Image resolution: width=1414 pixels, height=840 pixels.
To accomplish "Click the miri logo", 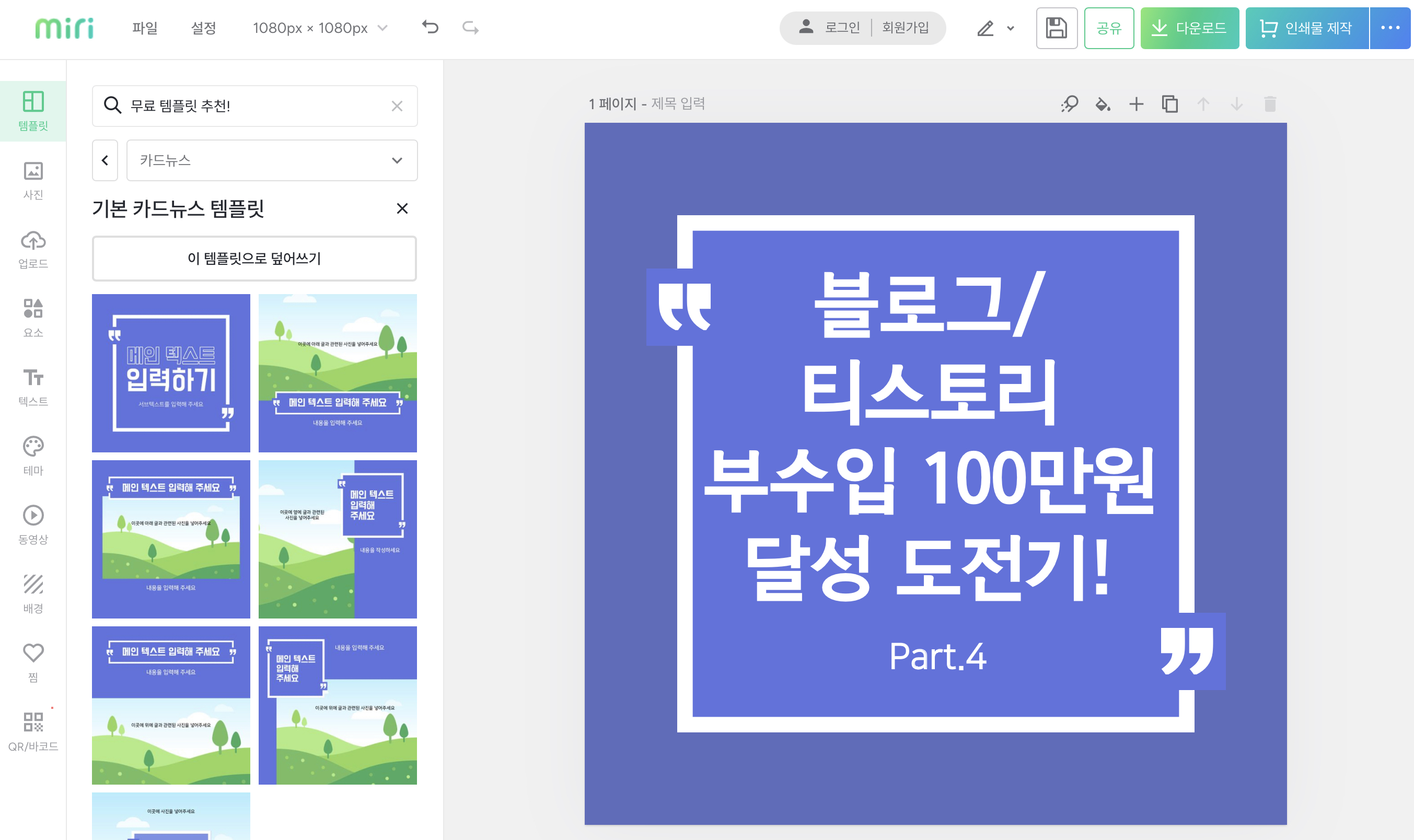I will [64, 28].
